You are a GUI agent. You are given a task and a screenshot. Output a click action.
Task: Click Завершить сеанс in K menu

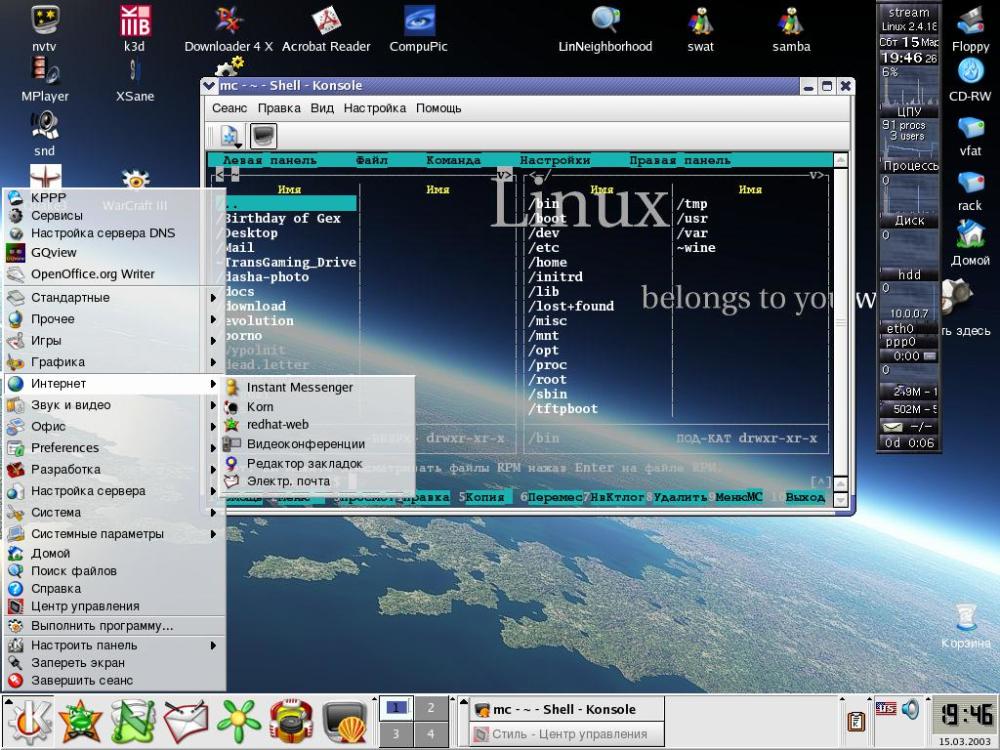click(113, 680)
